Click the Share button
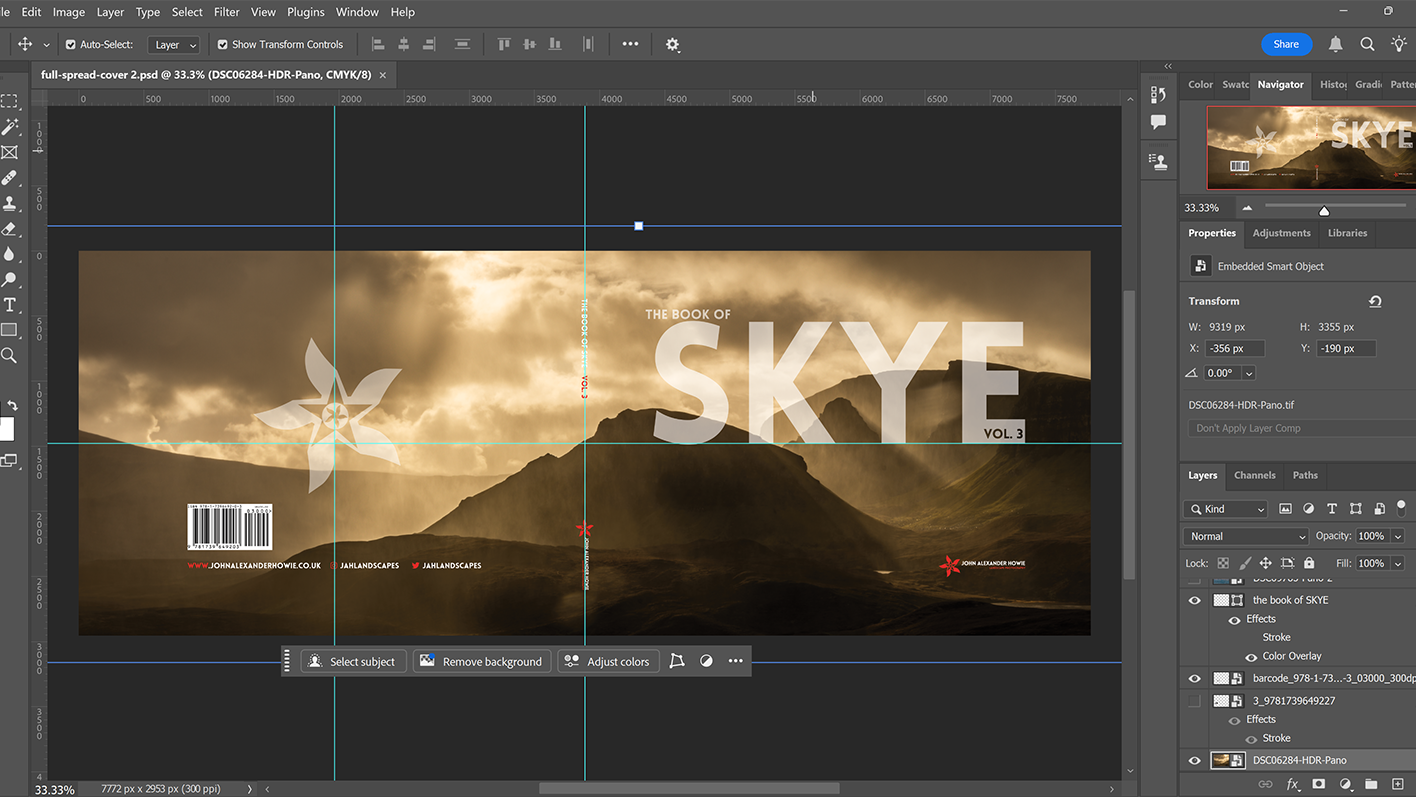 (1285, 44)
